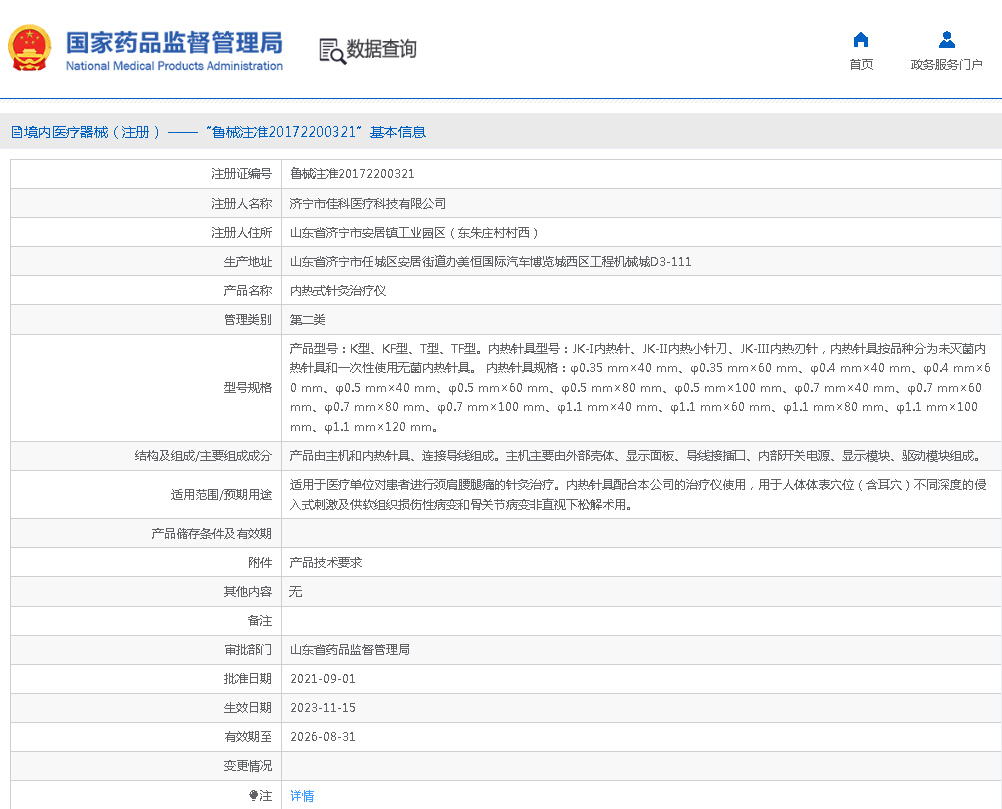This screenshot has width=1002, height=809.
Task: Click approval date 2021-09-01
Action: 323,679
